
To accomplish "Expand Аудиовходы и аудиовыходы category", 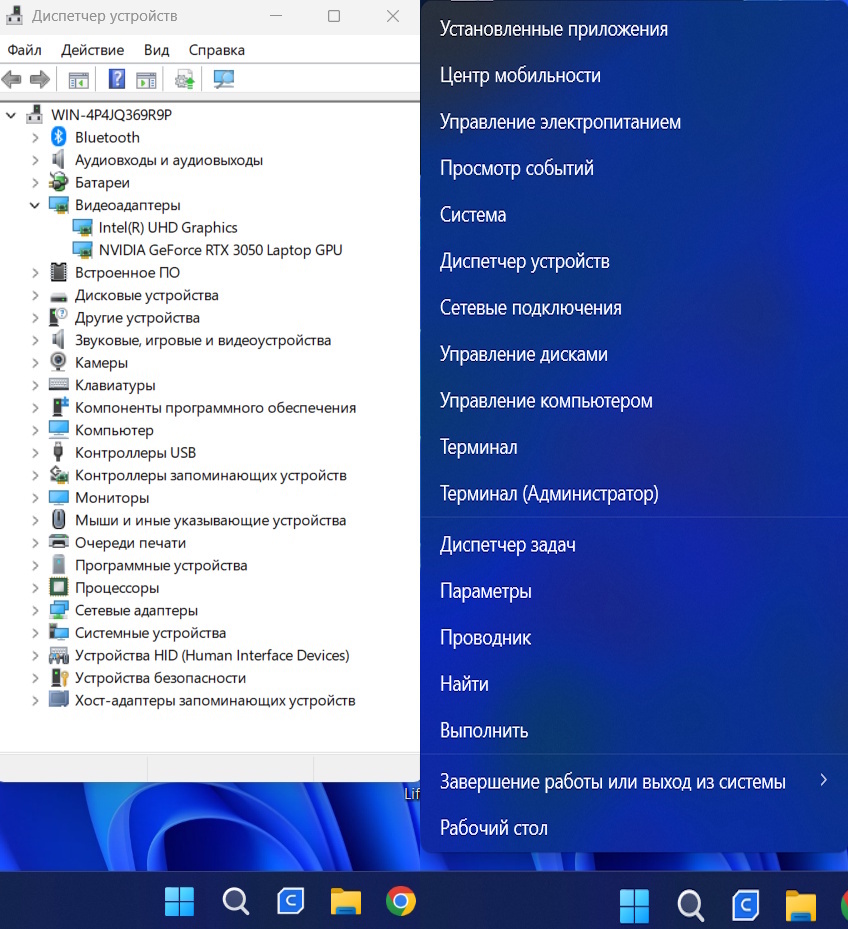I will [34, 160].
